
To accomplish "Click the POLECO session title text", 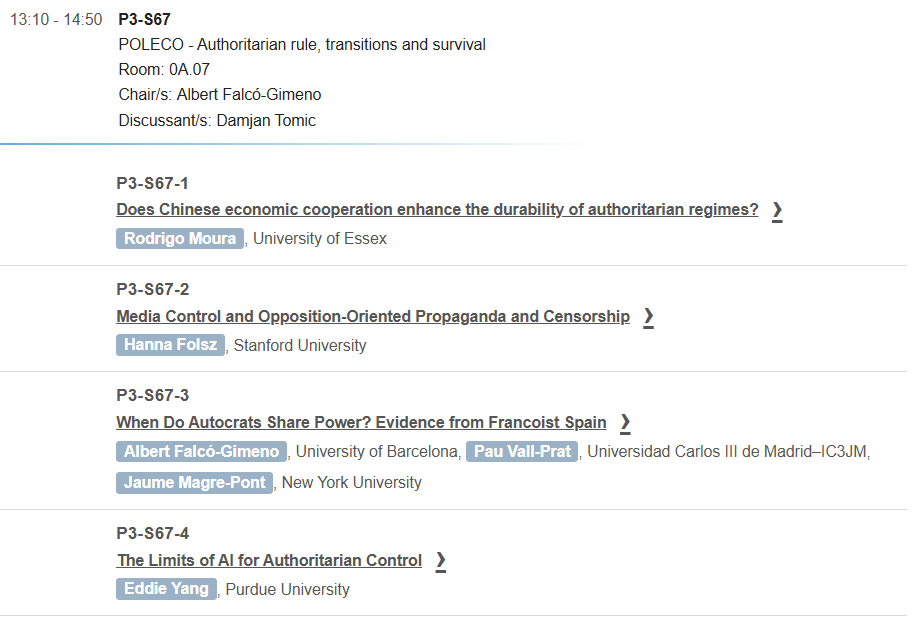I will (x=302, y=45).
